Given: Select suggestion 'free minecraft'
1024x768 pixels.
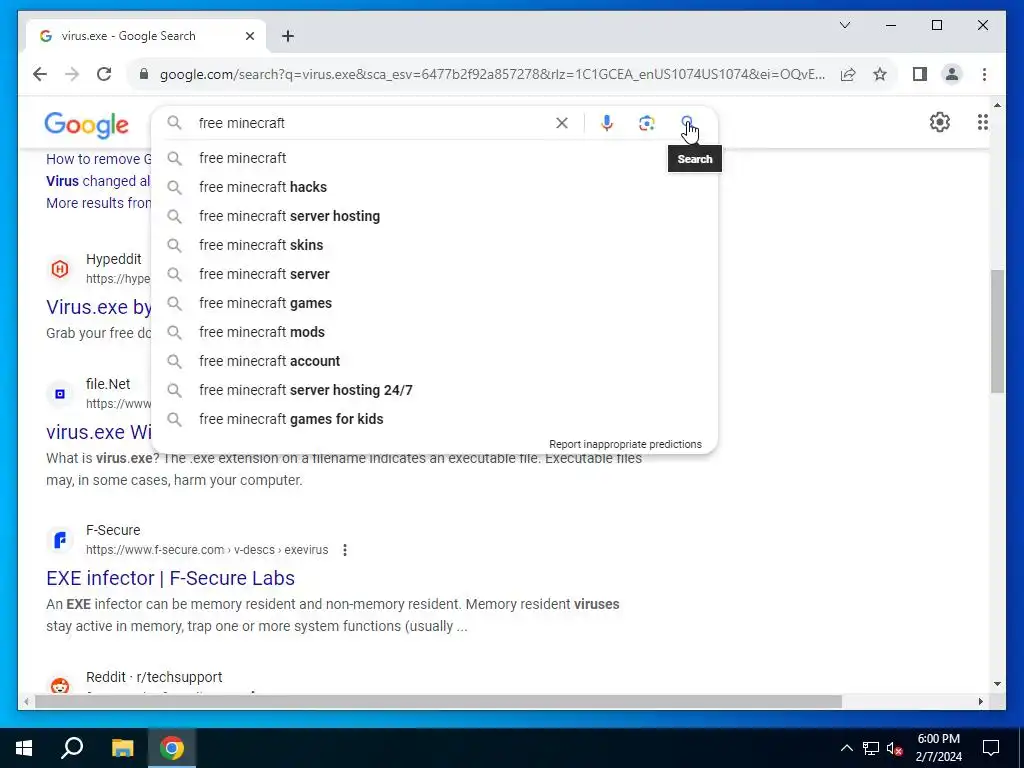Looking at the screenshot, I should click(434, 158).
